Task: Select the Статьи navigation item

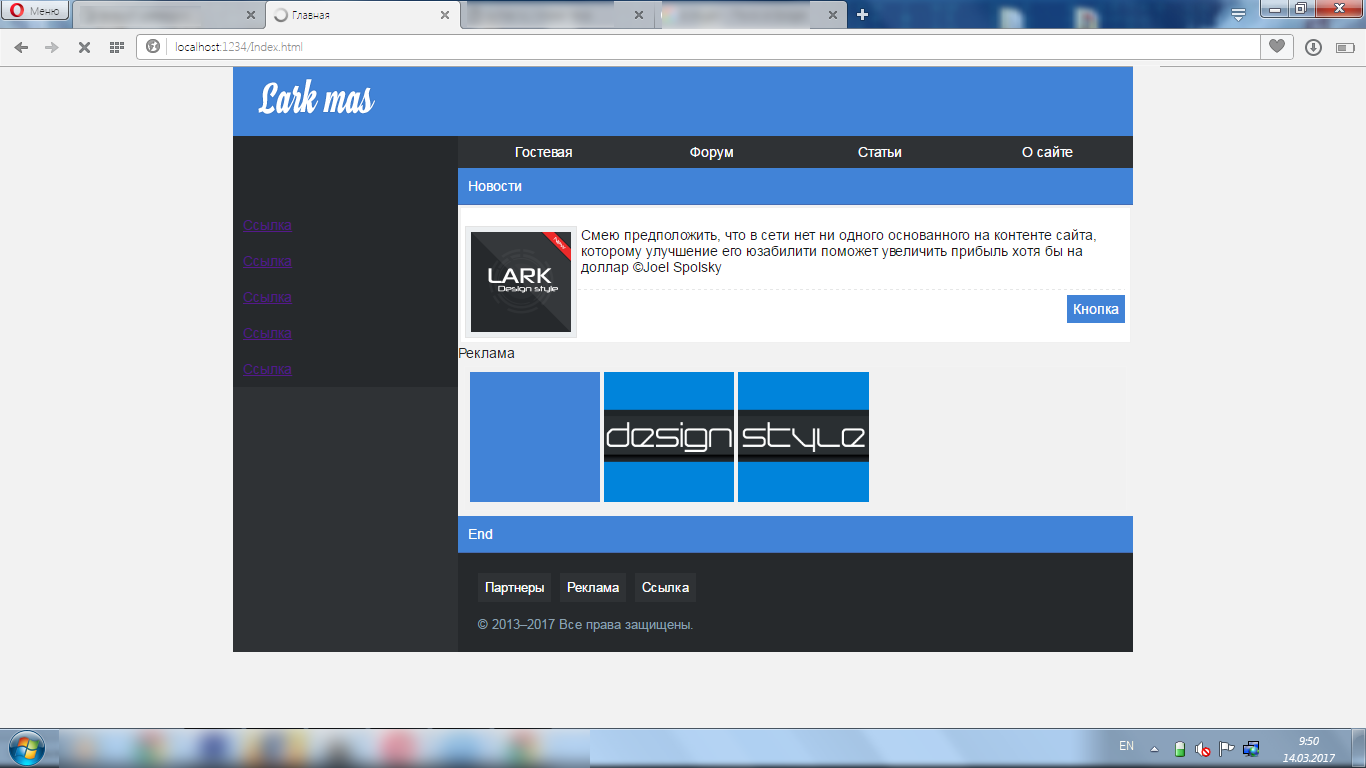Action: pos(879,152)
